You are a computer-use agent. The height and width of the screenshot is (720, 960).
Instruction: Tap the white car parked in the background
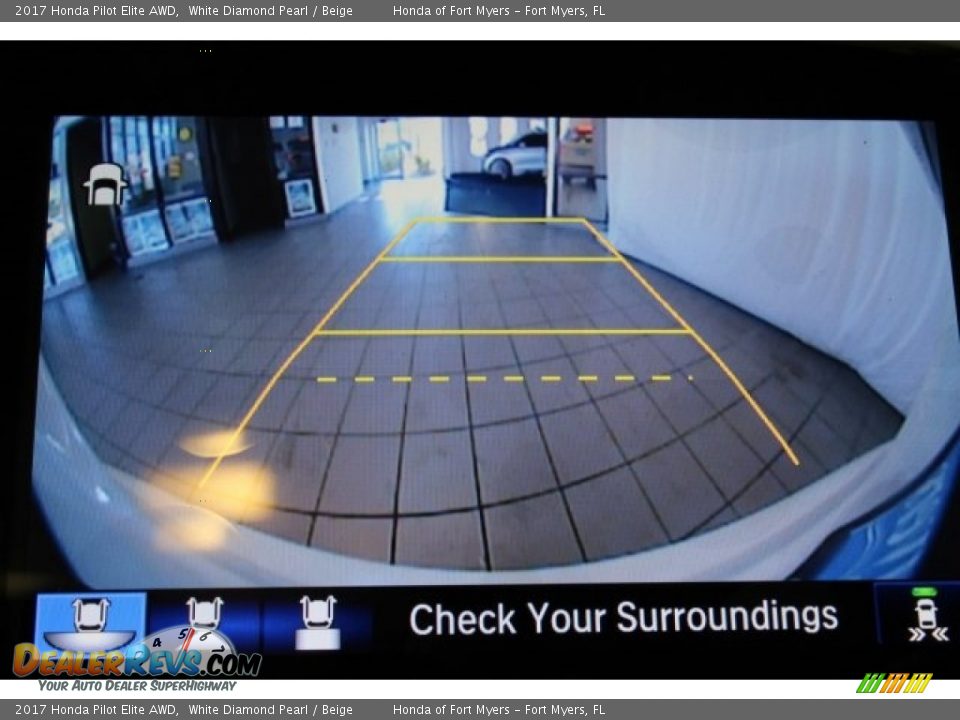[514, 155]
